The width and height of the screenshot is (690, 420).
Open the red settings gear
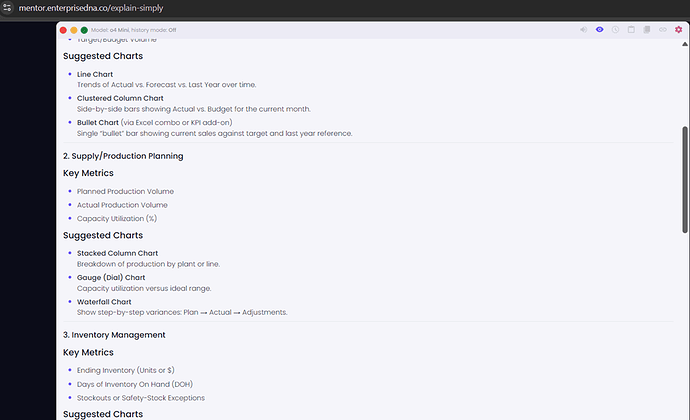678,30
